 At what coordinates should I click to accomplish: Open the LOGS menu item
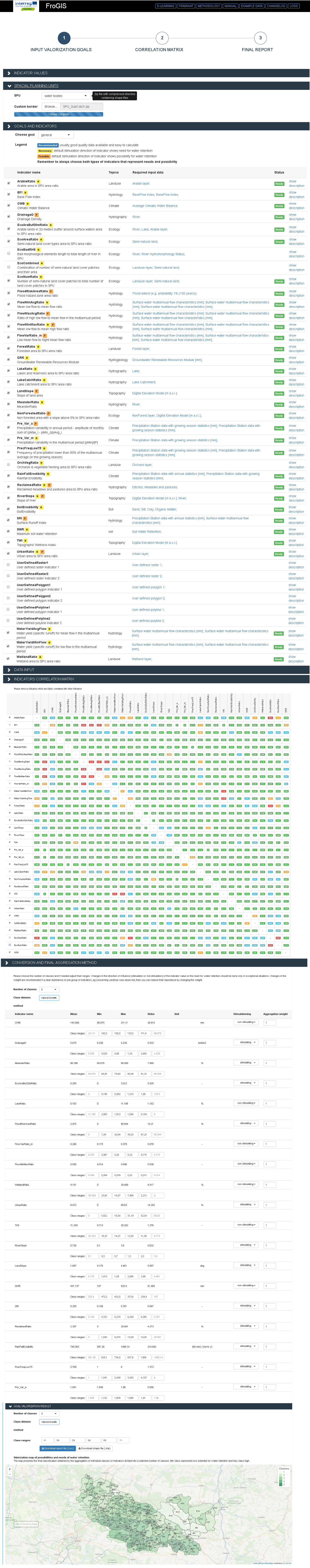pyautogui.click(x=294, y=6)
